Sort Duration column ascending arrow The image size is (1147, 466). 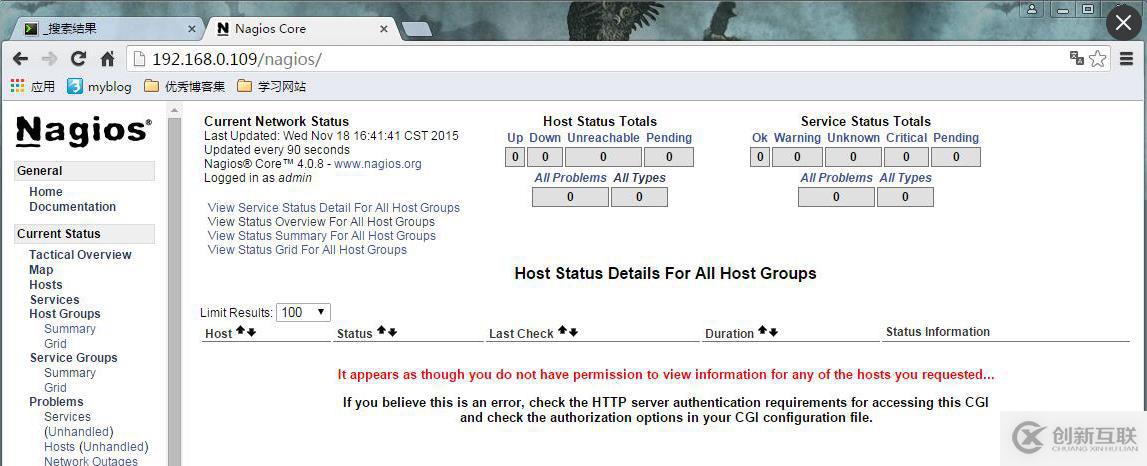click(x=762, y=331)
